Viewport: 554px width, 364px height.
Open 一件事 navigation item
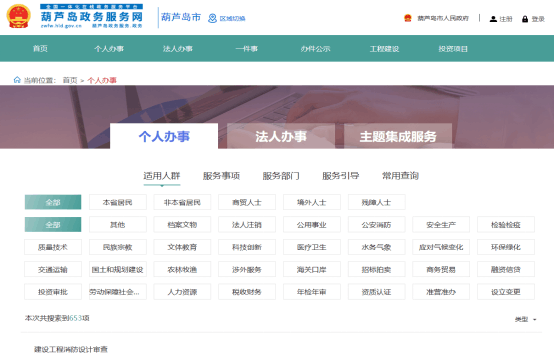pyautogui.click(x=247, y=49)
